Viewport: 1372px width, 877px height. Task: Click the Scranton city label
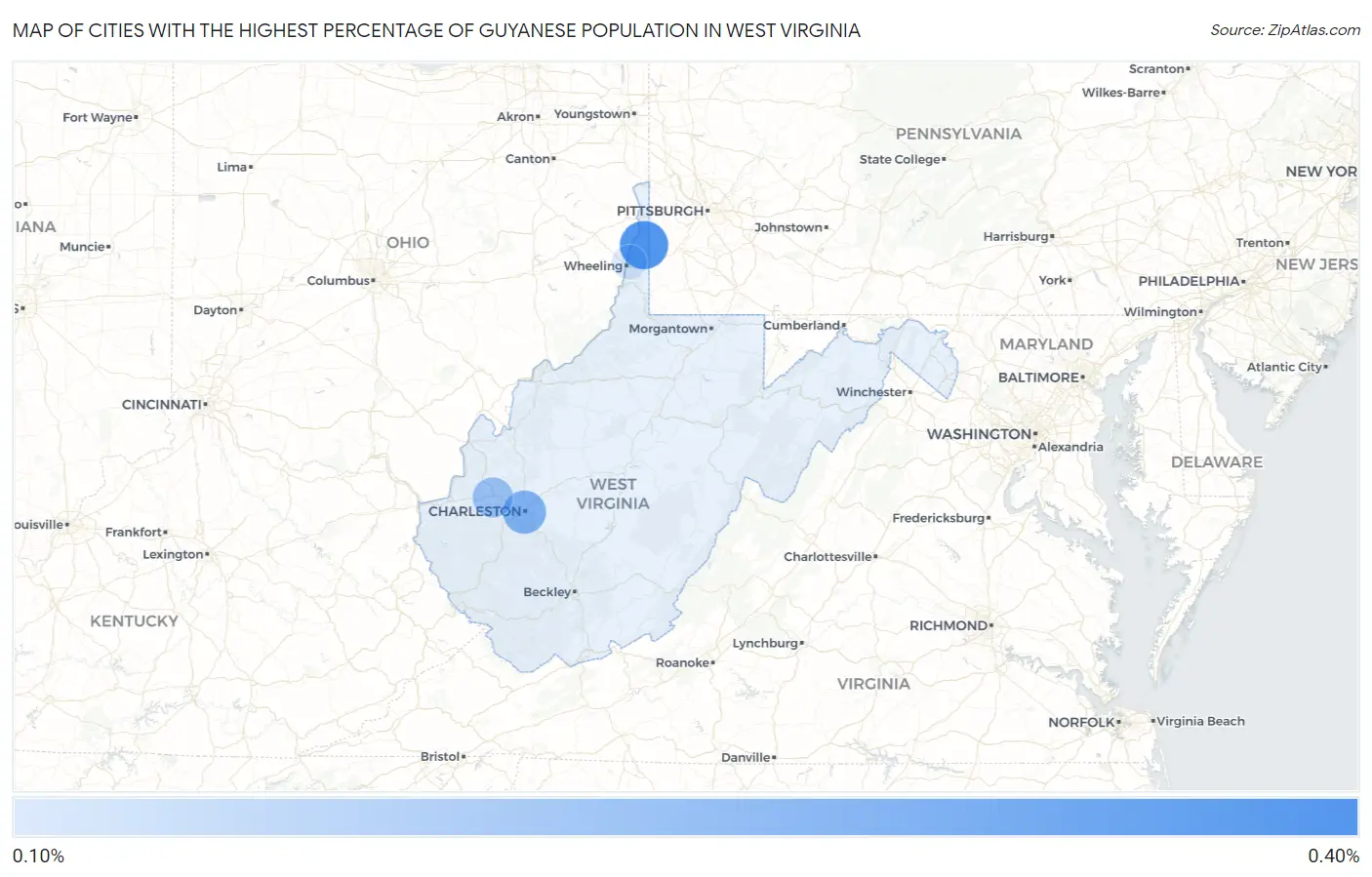pos(1156,69)
